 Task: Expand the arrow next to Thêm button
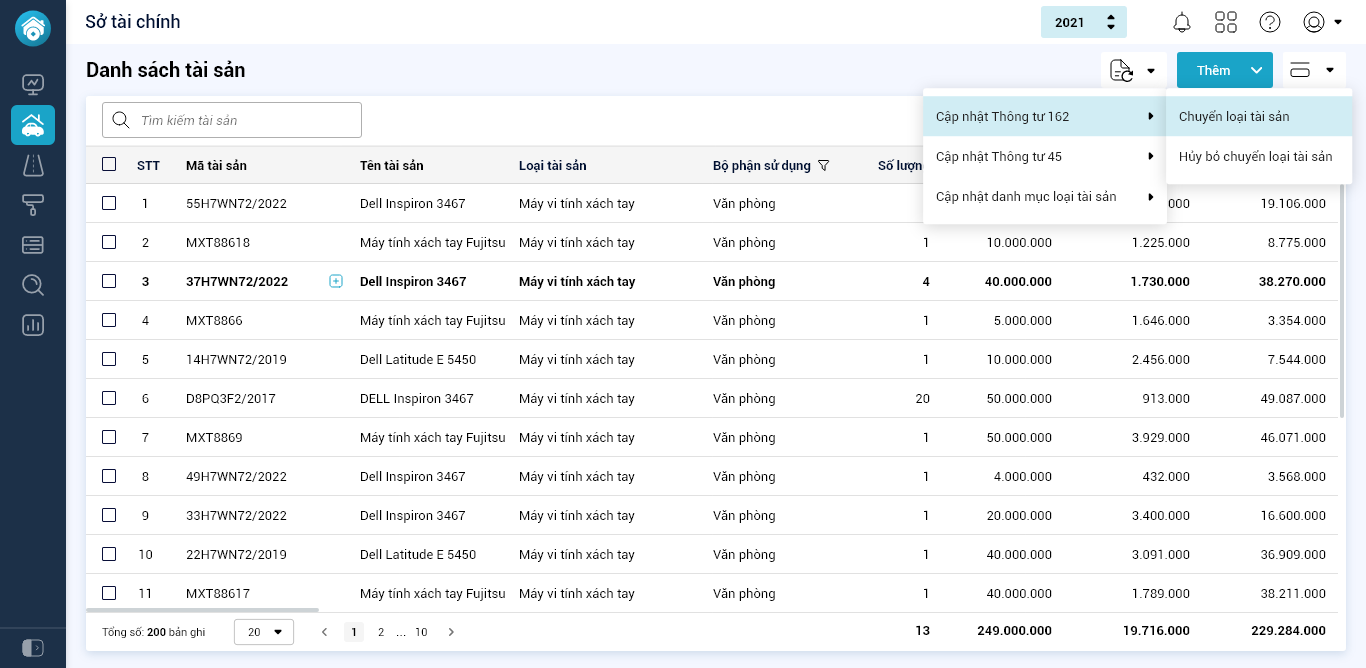pyautogui.click(x=1257, y=70)
